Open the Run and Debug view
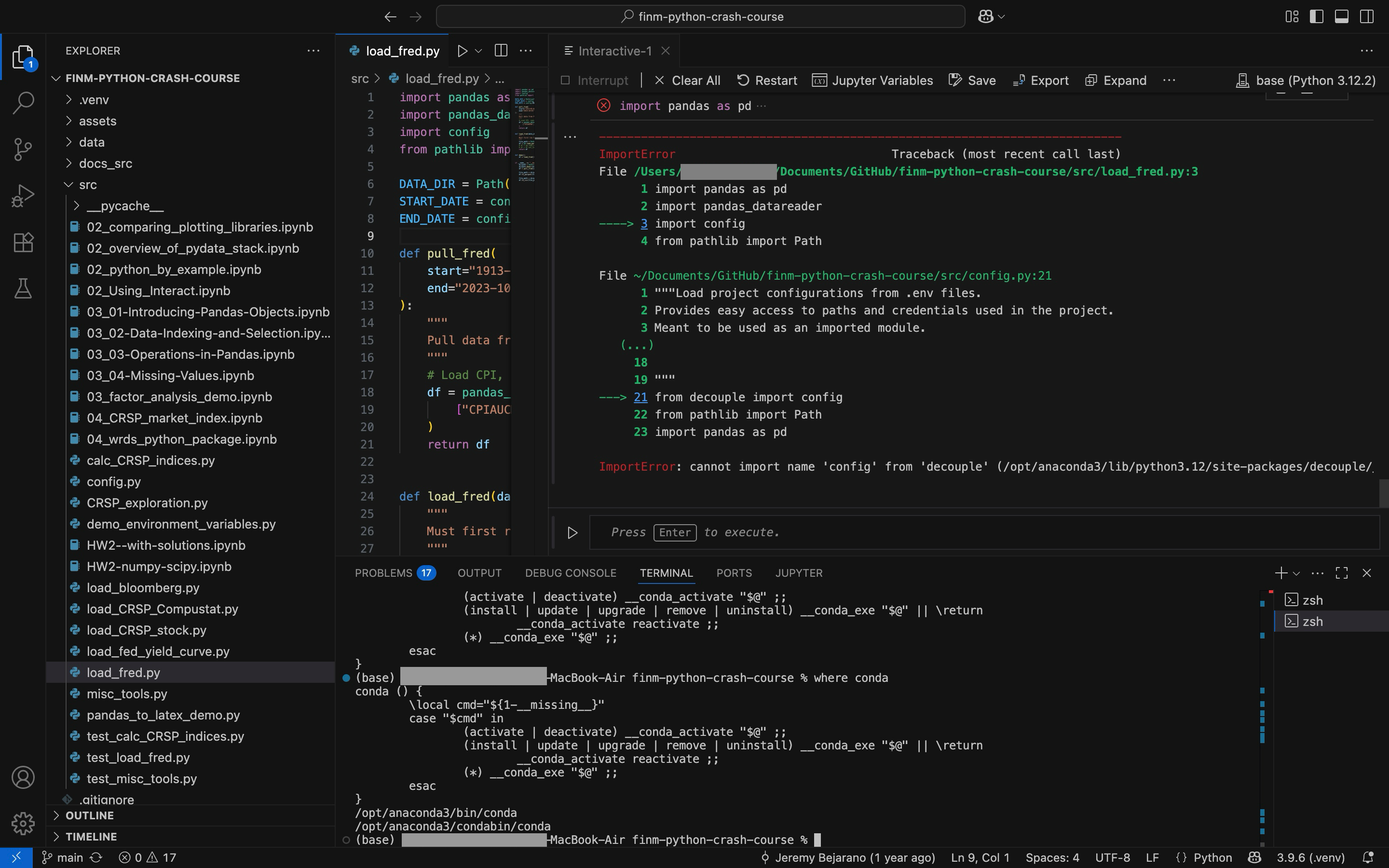 pyautogui.click(x=23, y=196)
